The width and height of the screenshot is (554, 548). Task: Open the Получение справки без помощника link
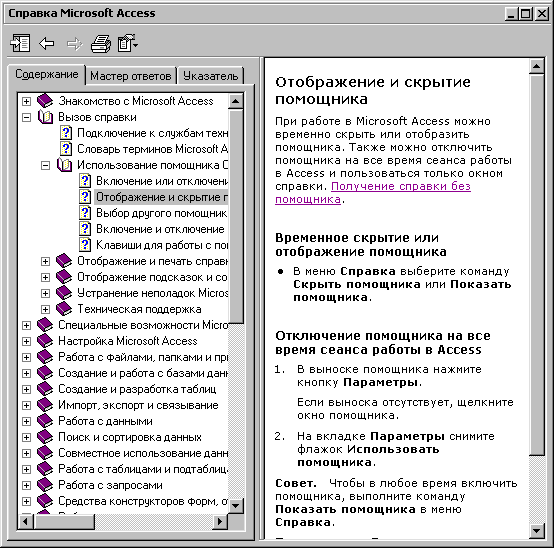[373, 193]
